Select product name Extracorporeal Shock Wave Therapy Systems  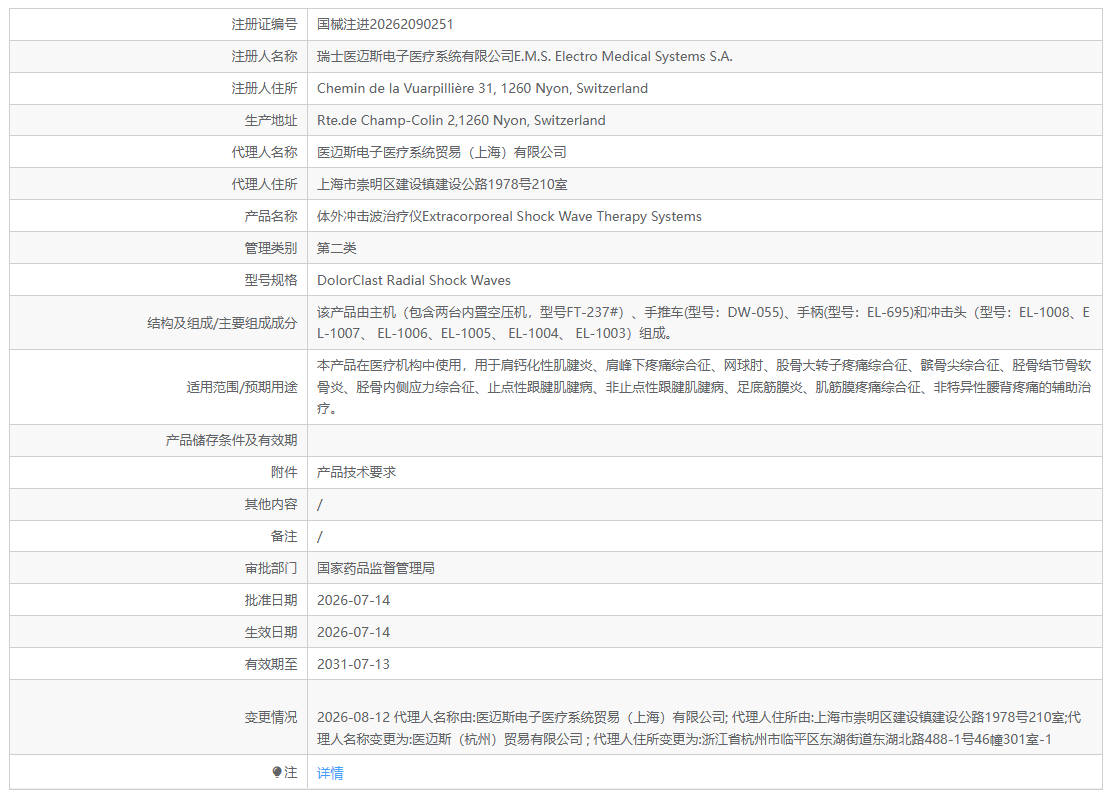pos(562,216)
